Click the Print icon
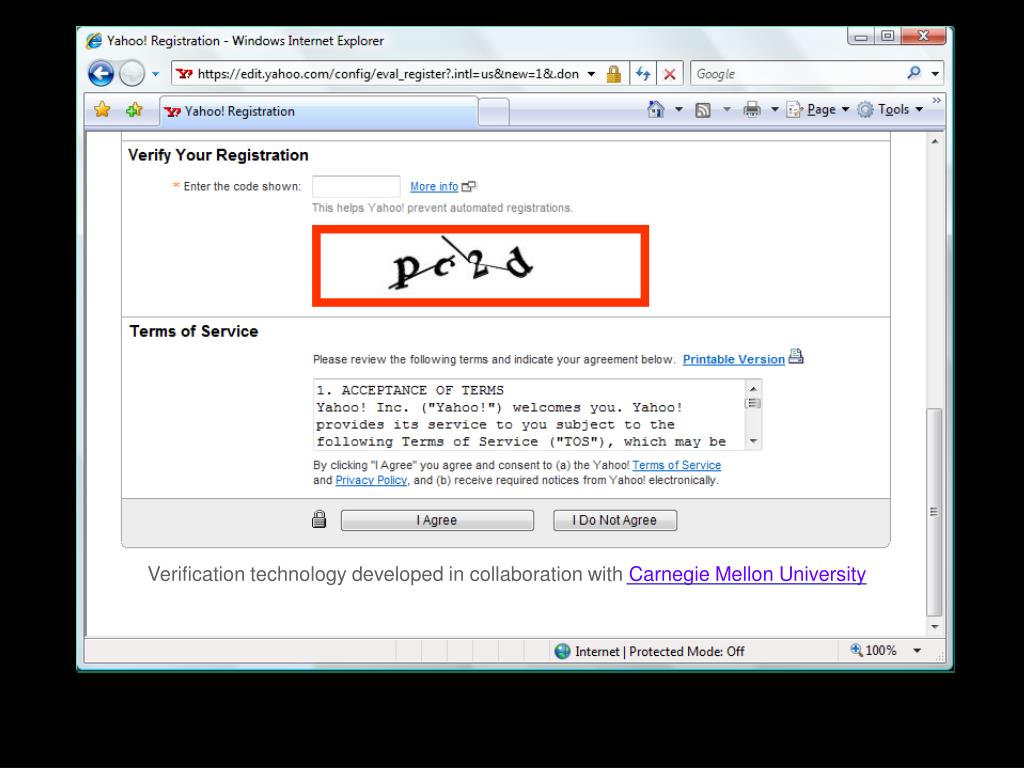The image size is (1024, 768). 752,110
